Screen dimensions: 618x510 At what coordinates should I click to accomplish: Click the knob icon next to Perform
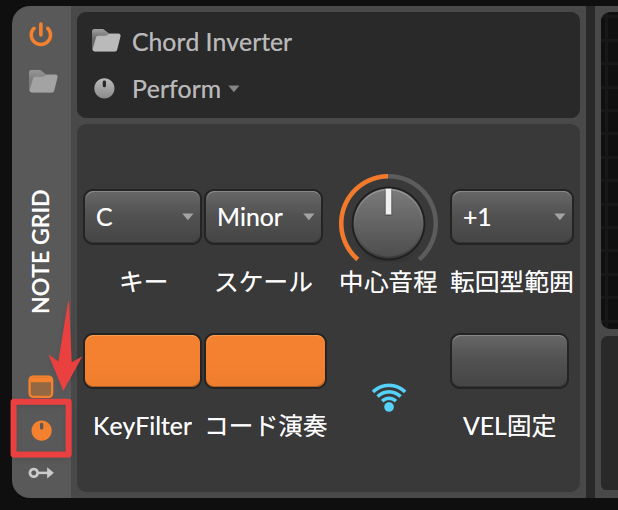(104, 88)
